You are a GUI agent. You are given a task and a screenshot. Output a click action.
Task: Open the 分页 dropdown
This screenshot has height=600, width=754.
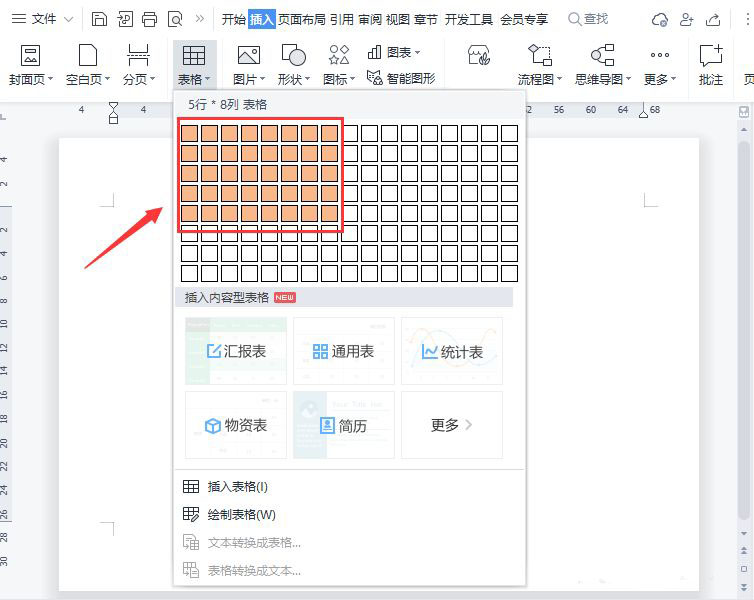point(138,65)
